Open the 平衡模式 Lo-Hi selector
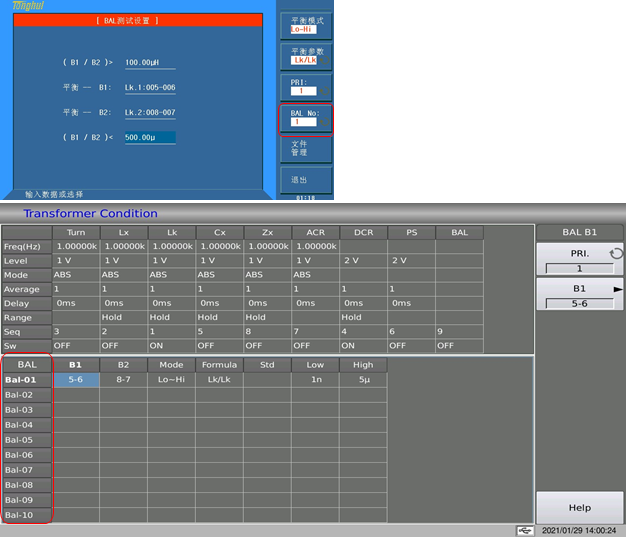 pyautogui.click(x=305, y=25)
